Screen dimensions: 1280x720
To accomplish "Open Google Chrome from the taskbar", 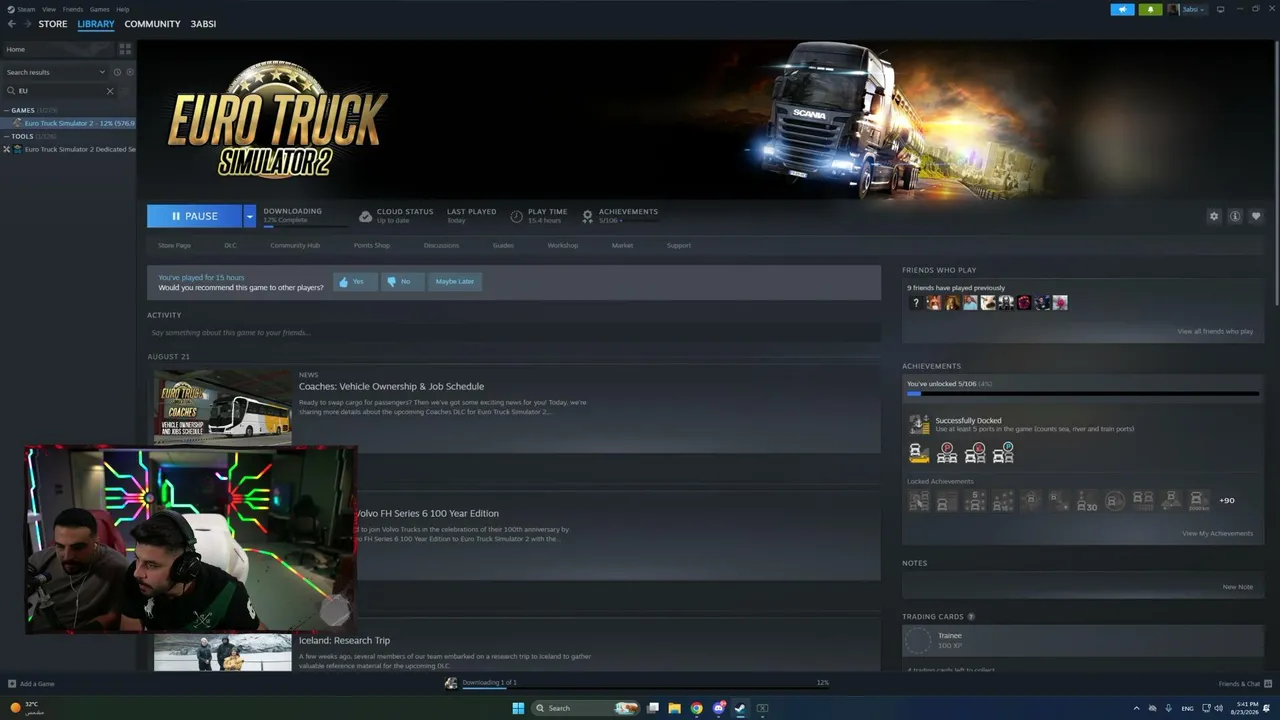I will tap(696, 708).
